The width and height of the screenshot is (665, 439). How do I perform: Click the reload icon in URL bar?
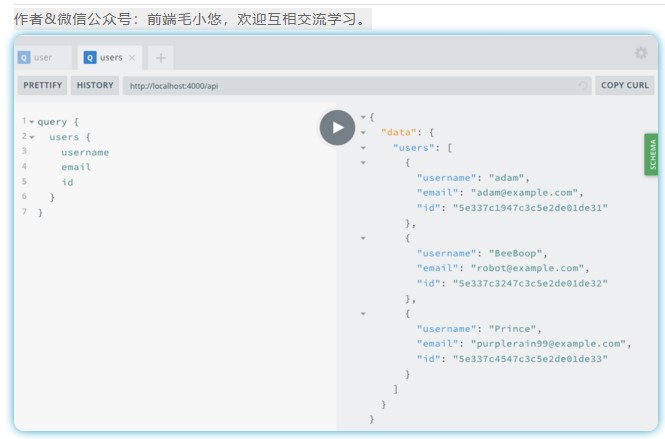pos(583,85)
